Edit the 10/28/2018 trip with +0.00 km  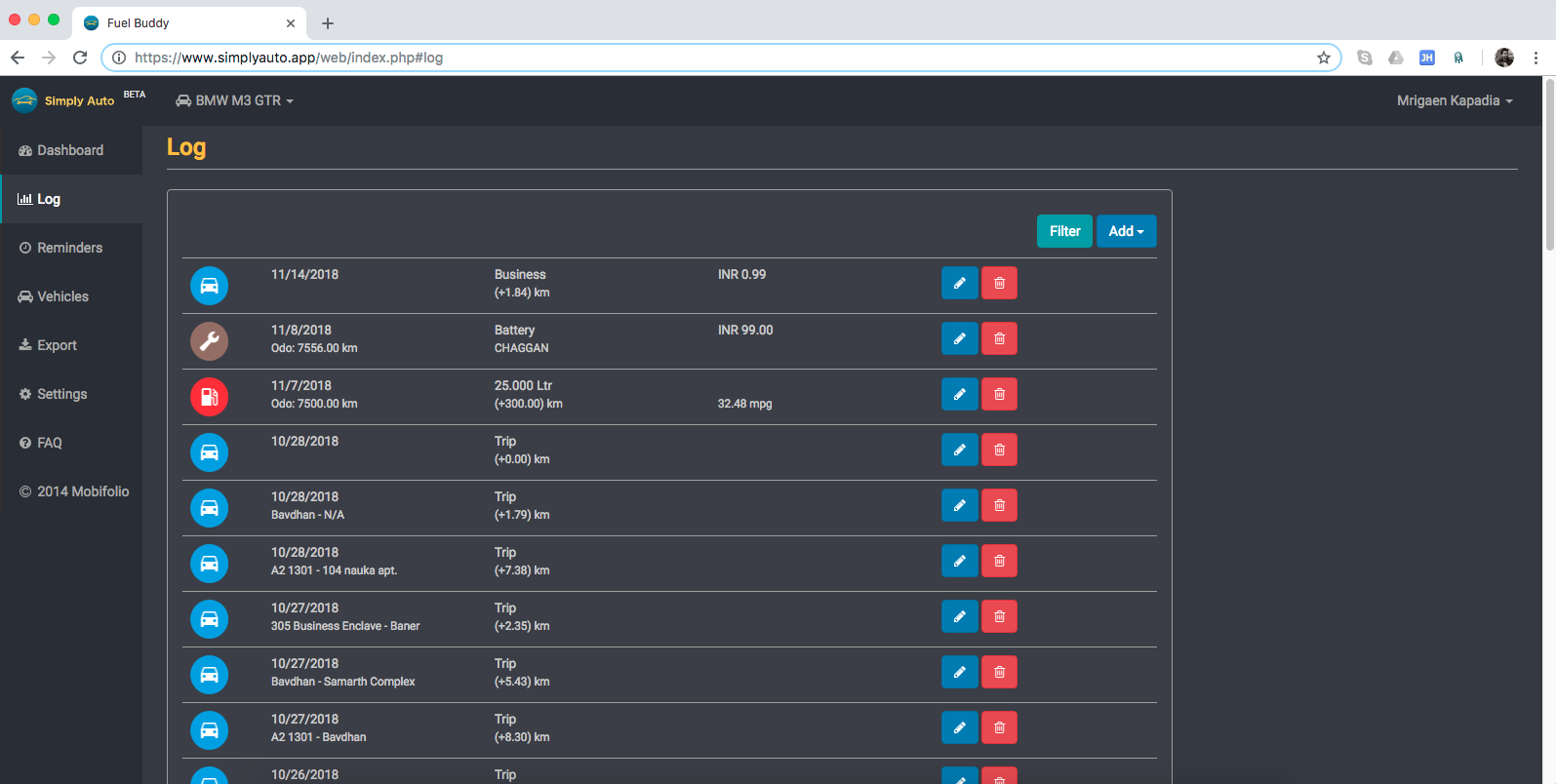959,450
